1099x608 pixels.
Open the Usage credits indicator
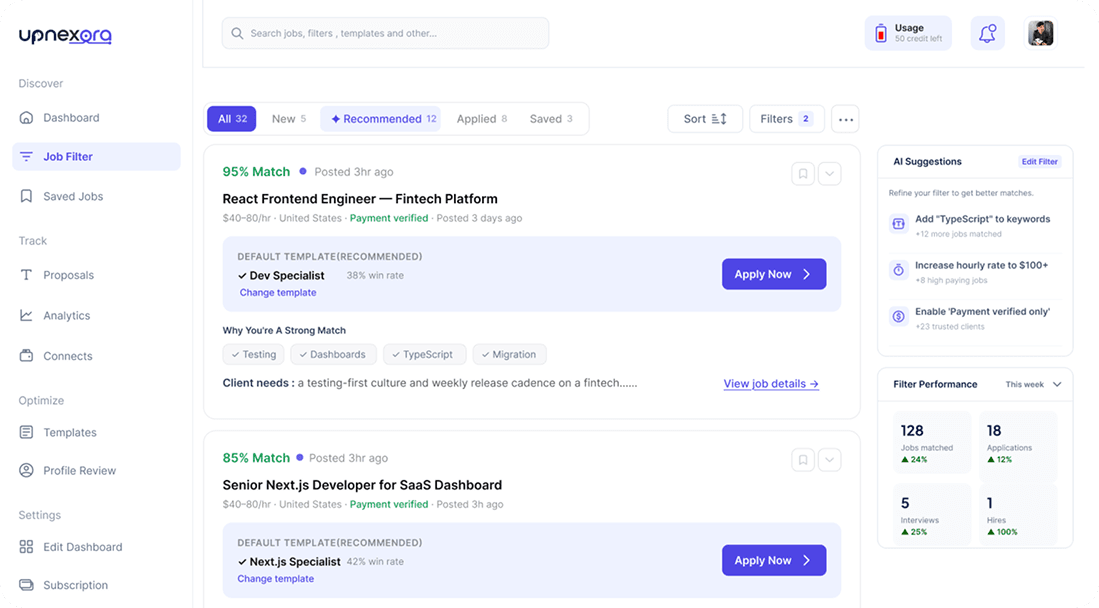tap(908, 33)
